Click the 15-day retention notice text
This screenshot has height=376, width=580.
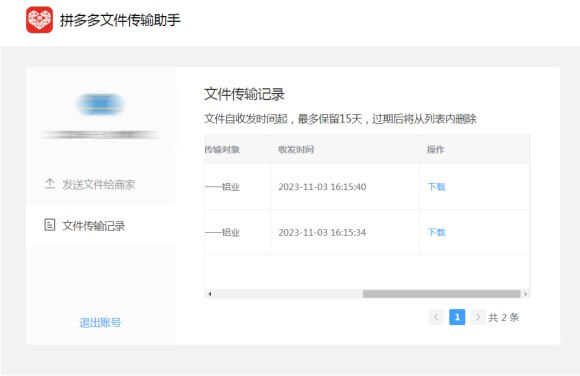(x=340, y=119)
